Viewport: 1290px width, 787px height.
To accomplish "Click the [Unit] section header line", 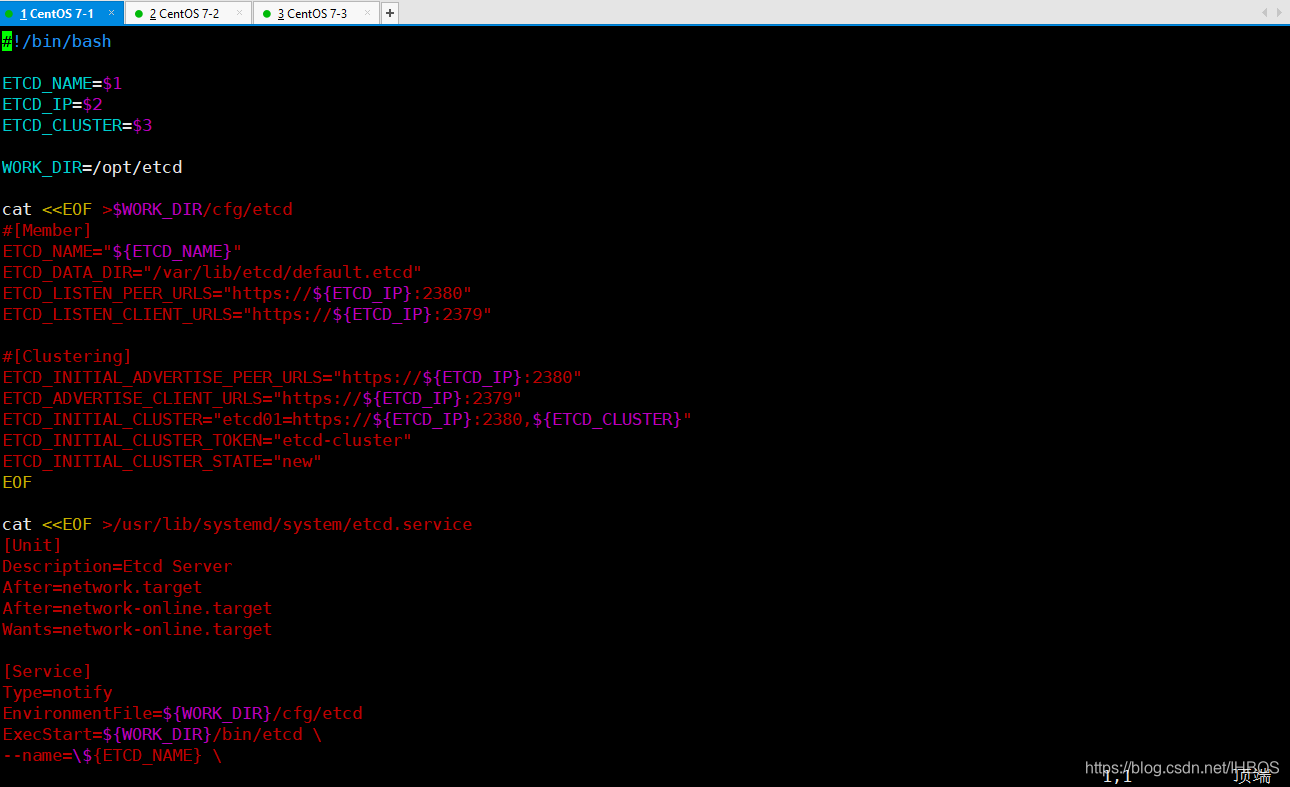I will click(32, 545).
